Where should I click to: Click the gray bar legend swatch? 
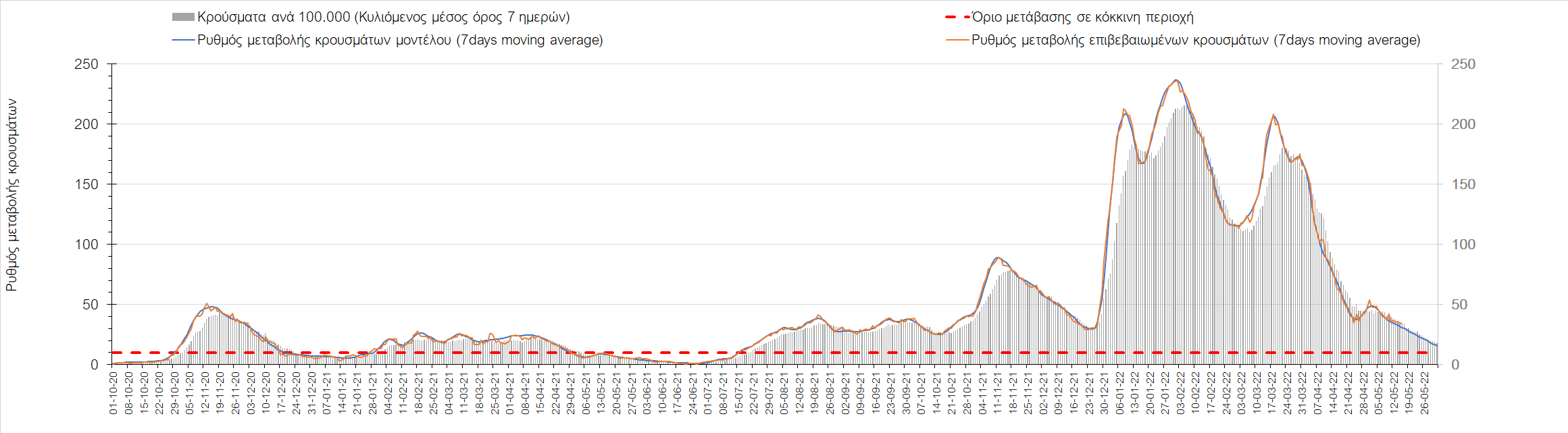pyautogui.click(x=183, y=17)
